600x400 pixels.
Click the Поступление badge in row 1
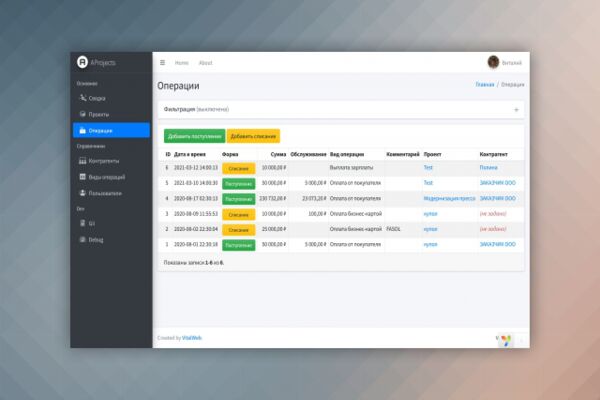coord(238,245)
